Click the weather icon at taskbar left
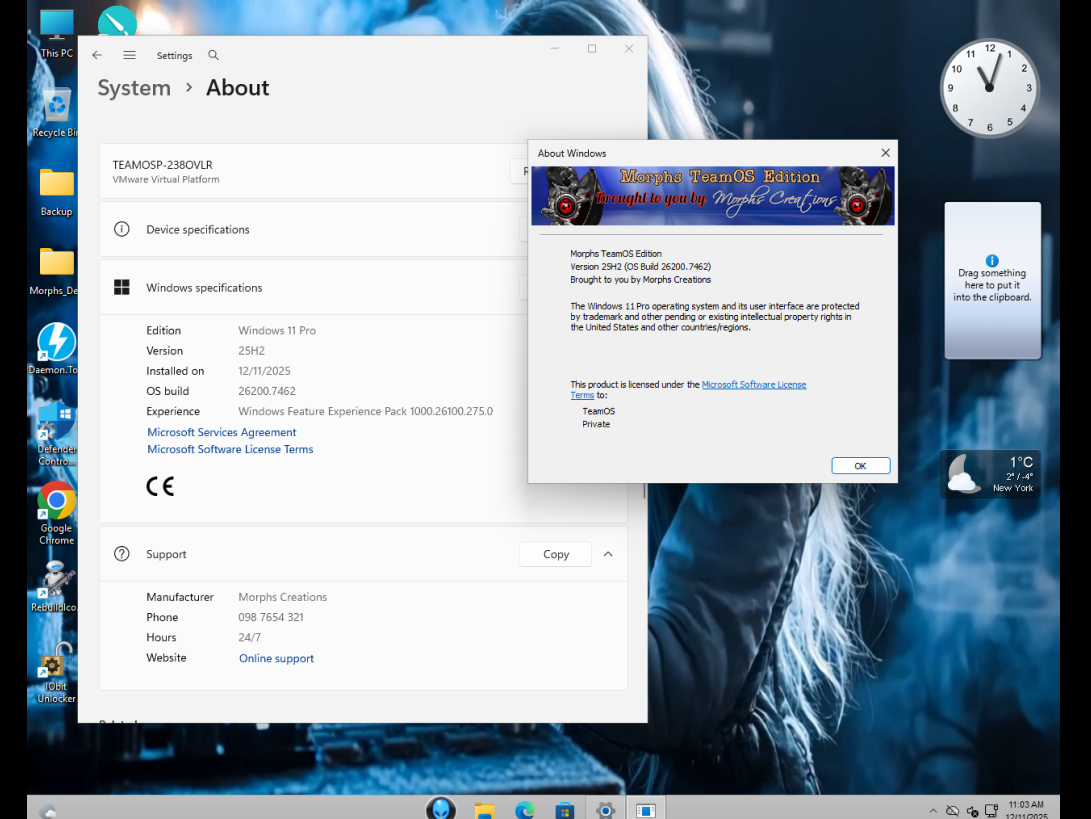The height and width of the screenshot is (819, 1091). (47, 811)
